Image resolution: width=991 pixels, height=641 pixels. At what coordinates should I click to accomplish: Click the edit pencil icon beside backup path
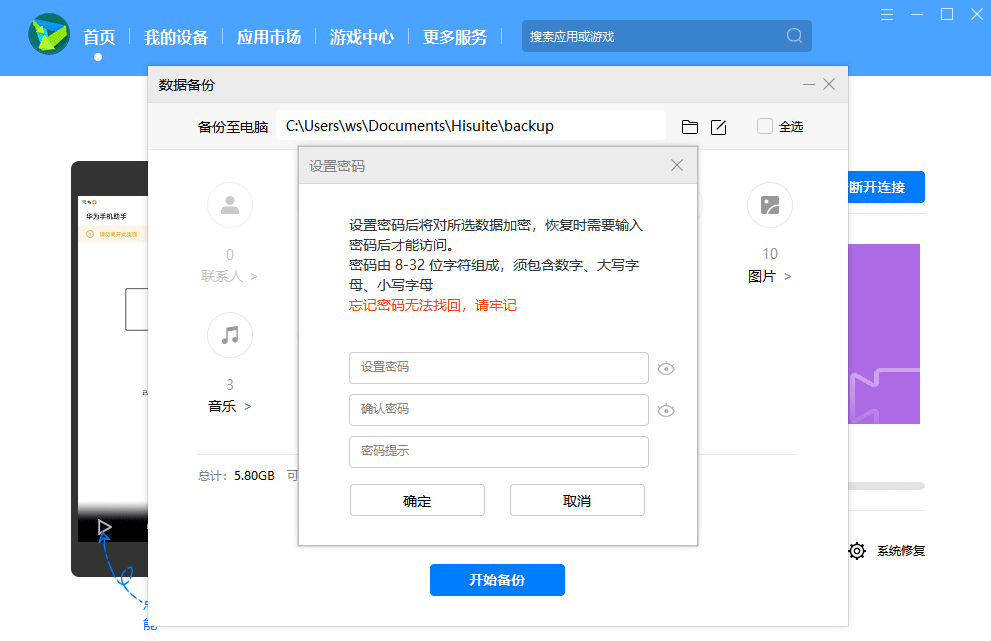[719, 126]
